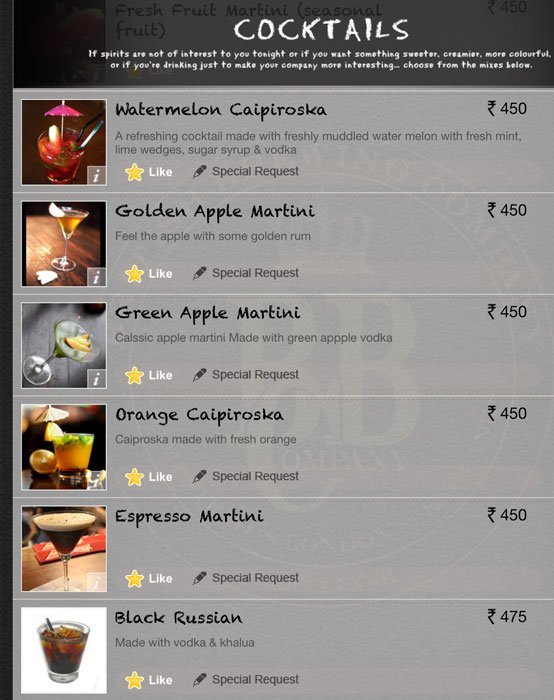Select the Green Apple Martini title
Viewport: 554px width, 700px height.
208,314
